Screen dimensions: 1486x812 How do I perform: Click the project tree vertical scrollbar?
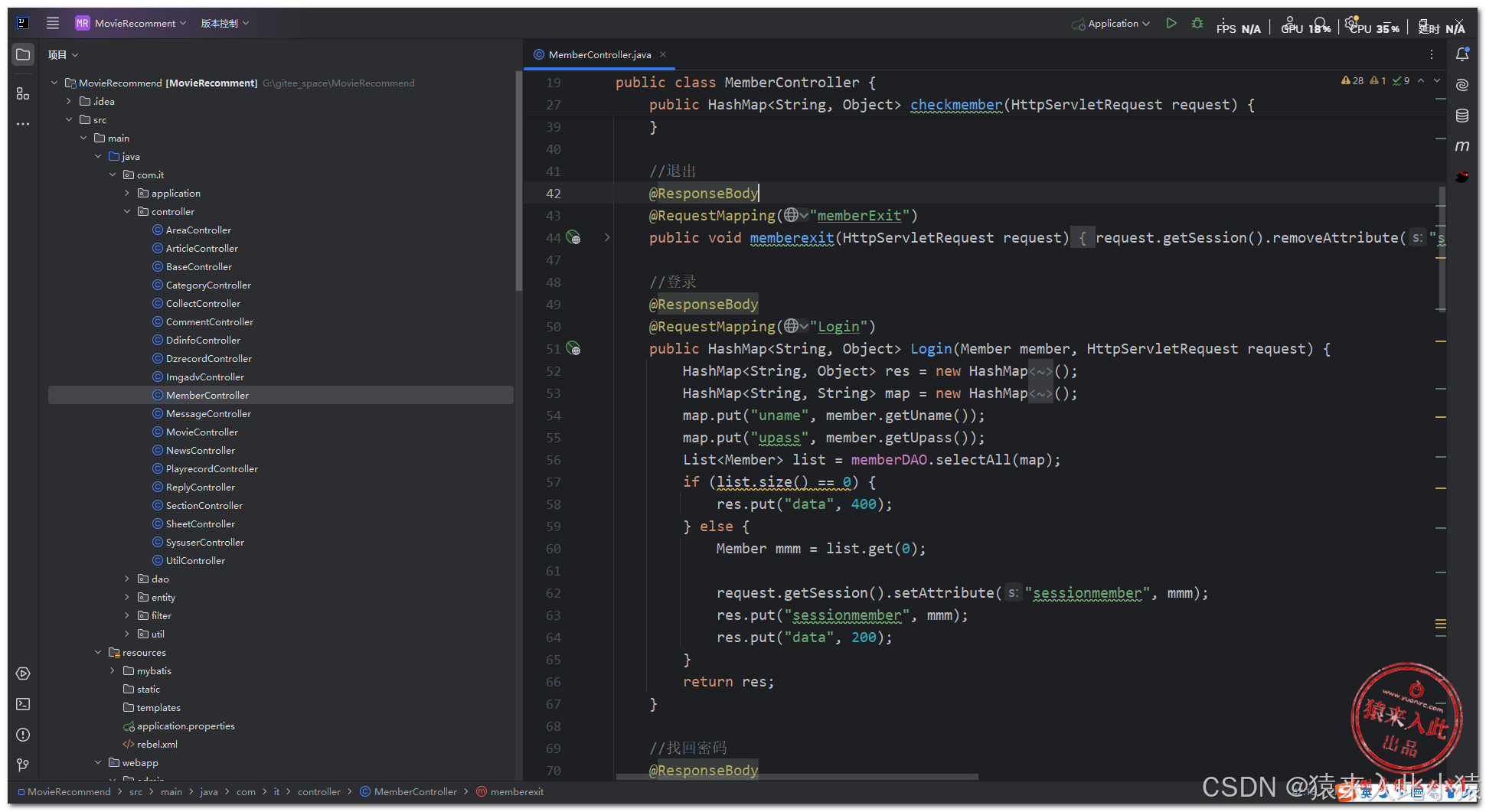(518, 182)
